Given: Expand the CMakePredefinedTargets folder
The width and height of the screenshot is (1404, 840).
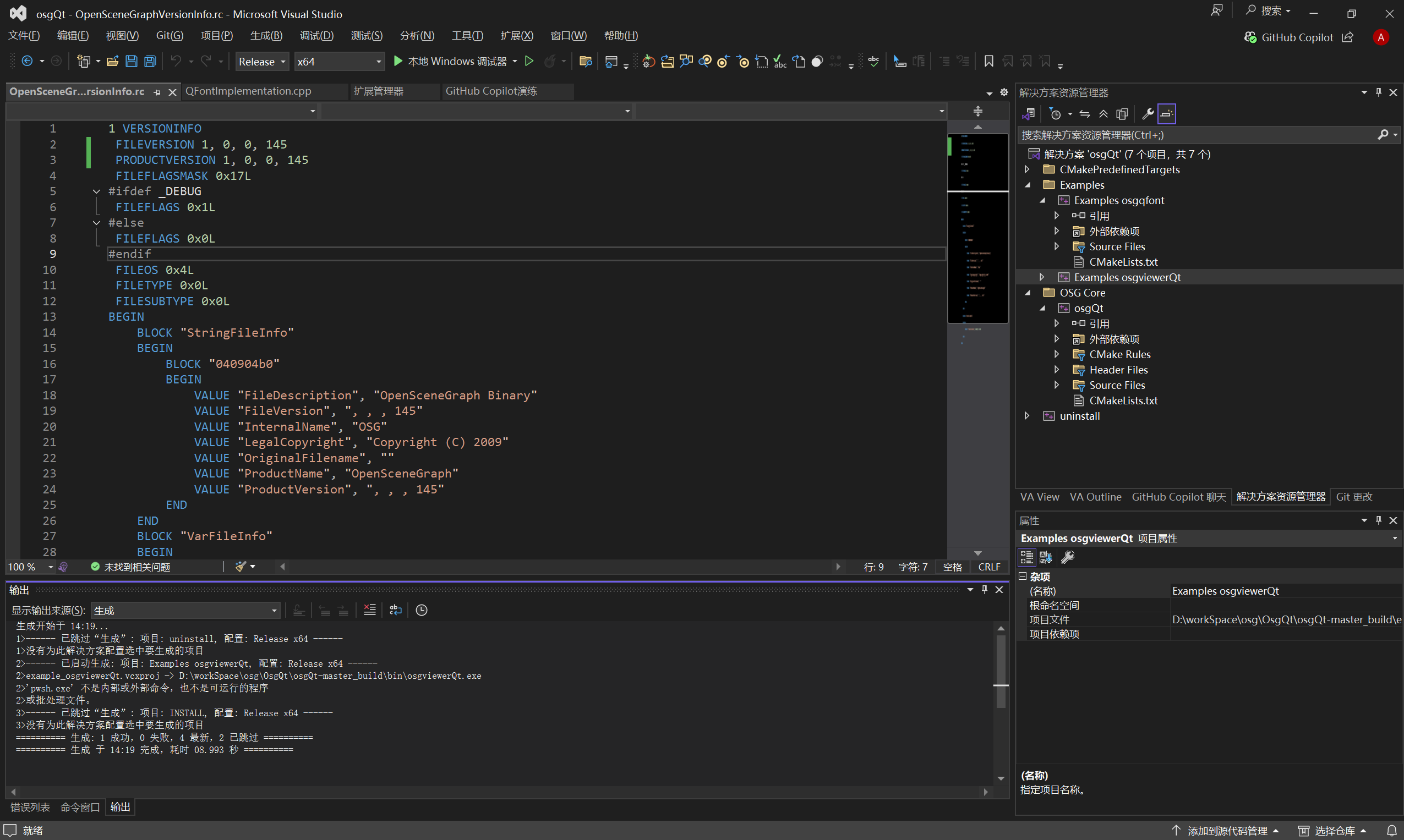Looking at the screenshot, I should 1027,169.
